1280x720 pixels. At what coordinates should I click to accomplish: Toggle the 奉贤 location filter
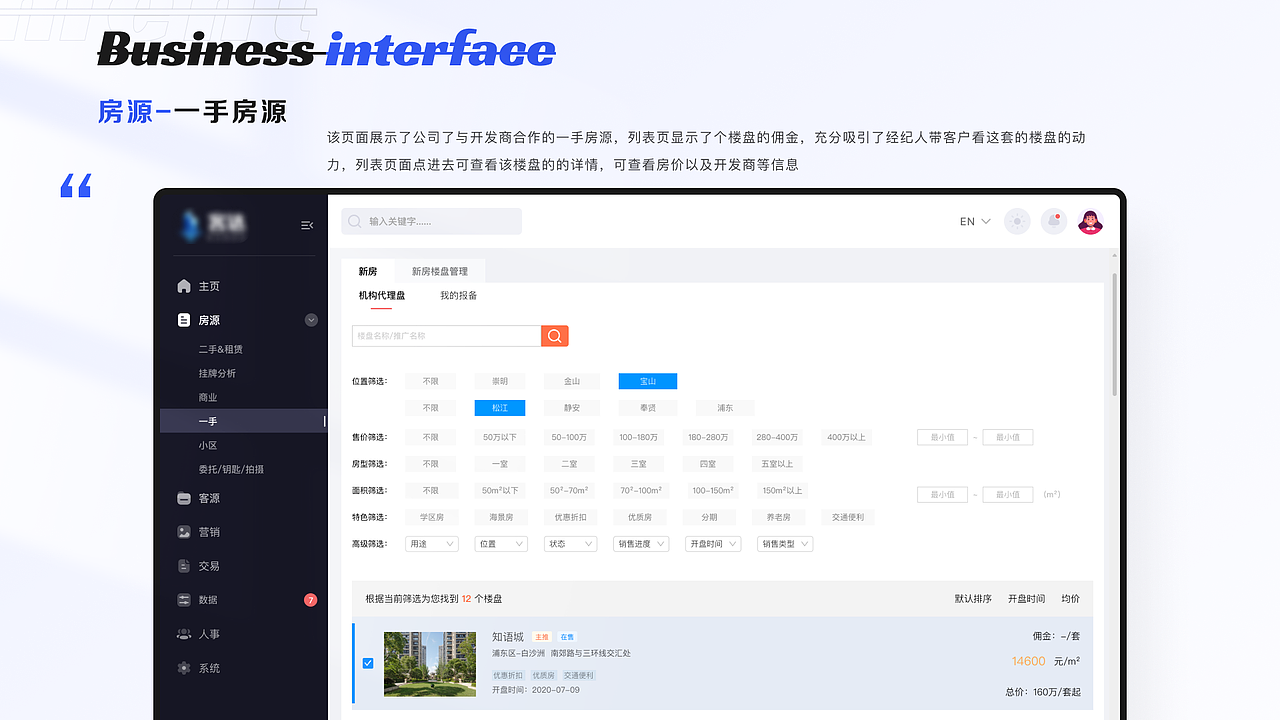pos(648,408)
